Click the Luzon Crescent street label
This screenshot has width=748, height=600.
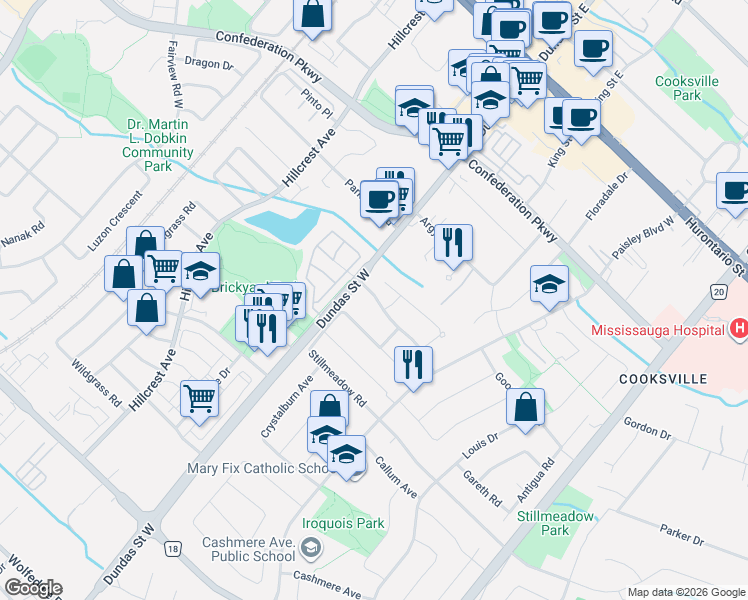click(x=115, y=221)
